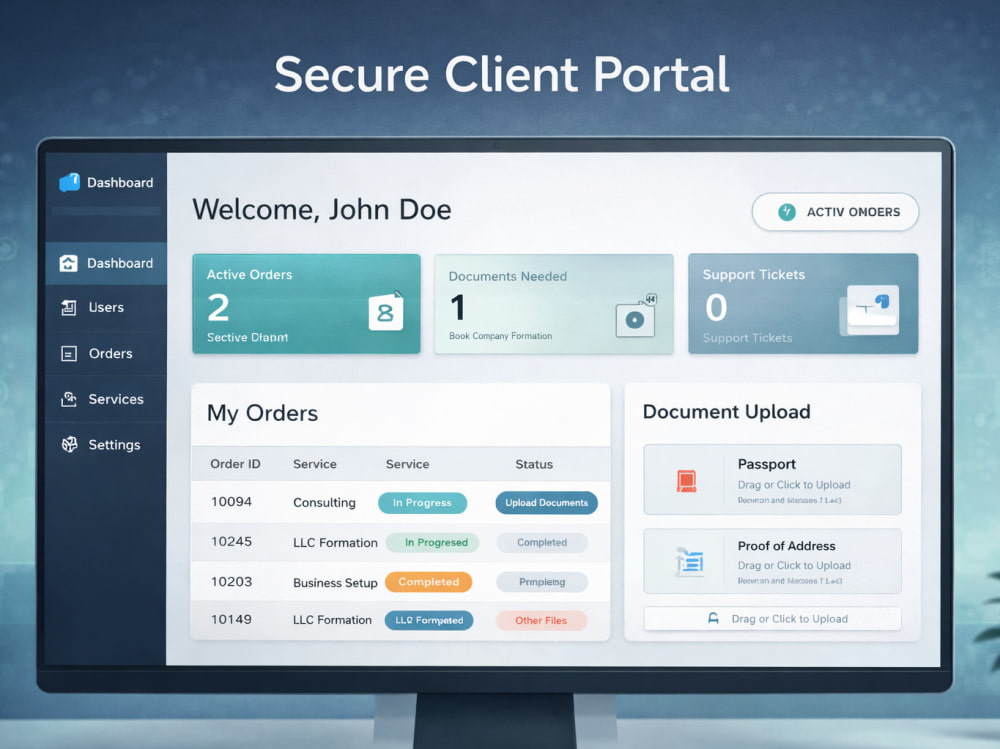Select order ID 10203

coord(232,582)
